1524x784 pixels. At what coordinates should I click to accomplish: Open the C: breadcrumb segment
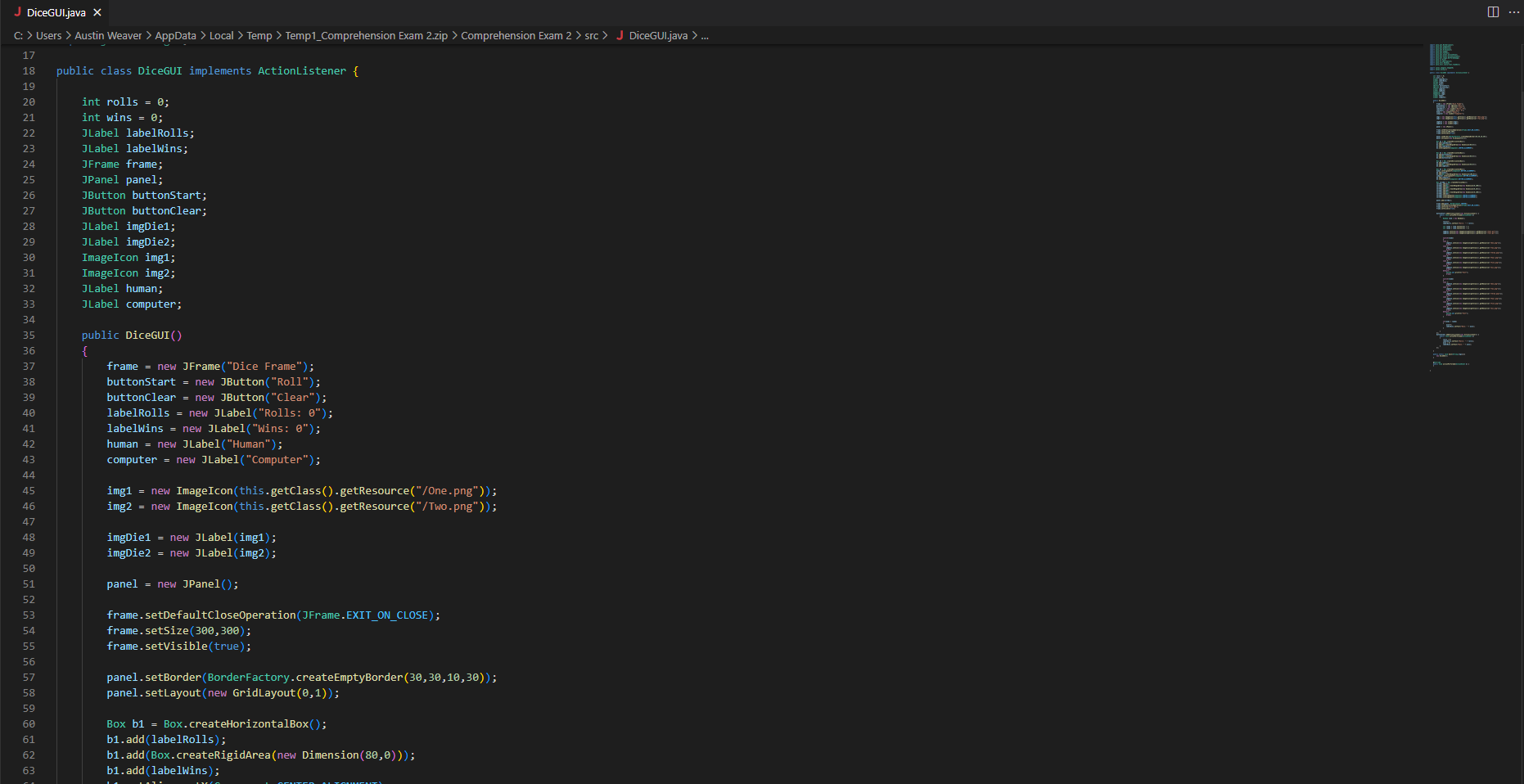point(18,35)
